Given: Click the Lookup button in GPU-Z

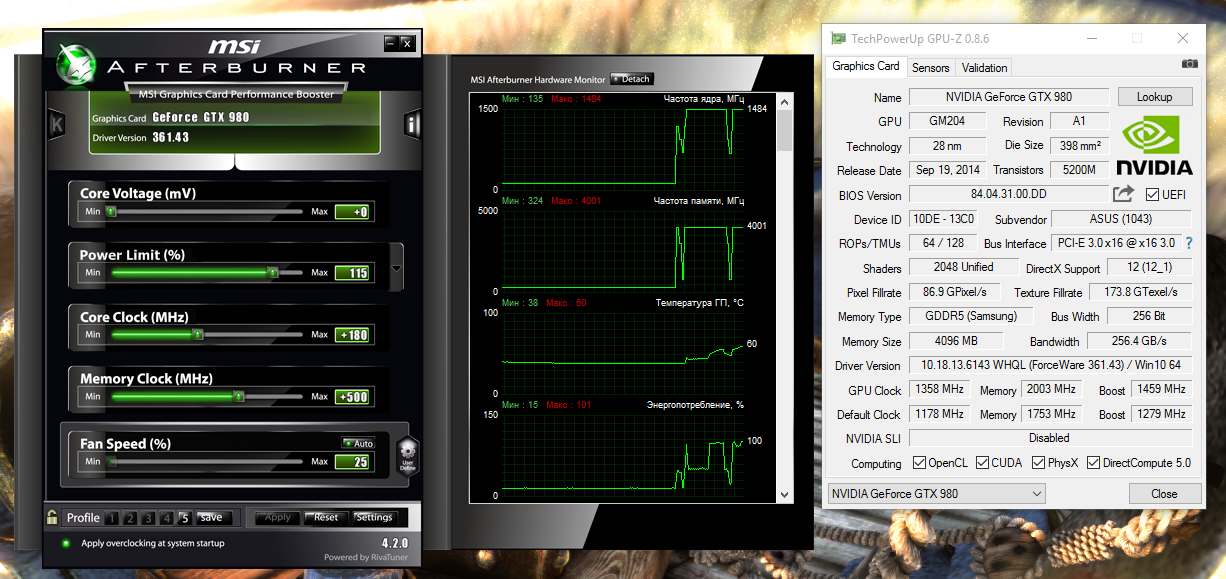Looking at the screenshot, I should click(1154, 97).
